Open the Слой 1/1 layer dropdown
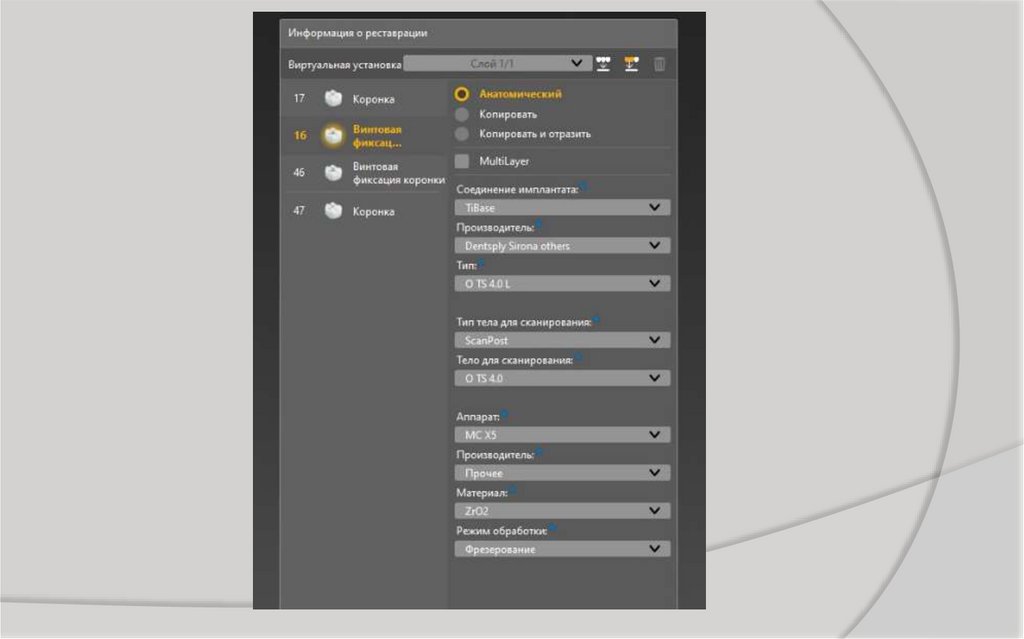 tap(498, 63)
